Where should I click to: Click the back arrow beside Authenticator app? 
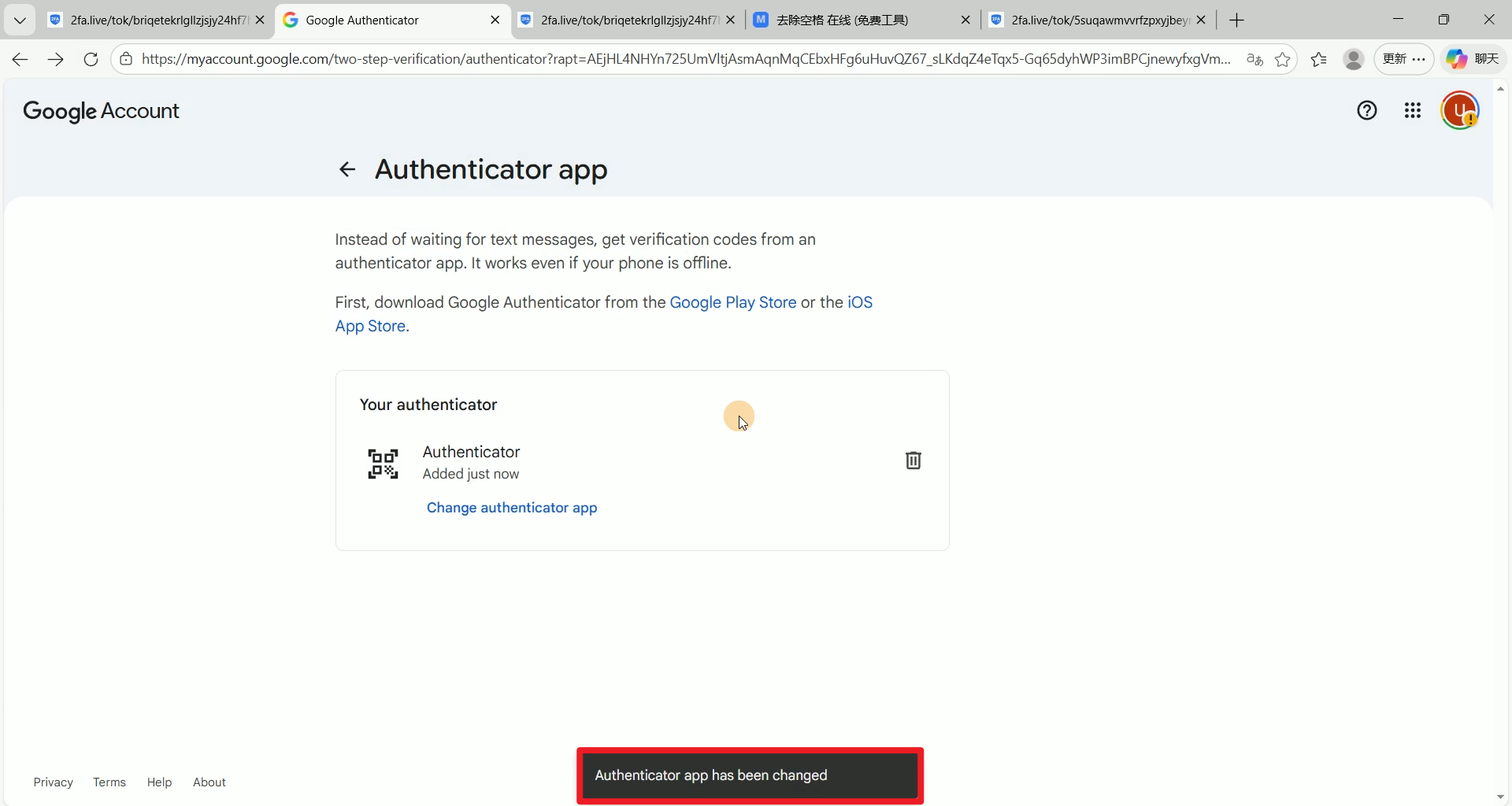pyautogui.click(x=346, y=169)
